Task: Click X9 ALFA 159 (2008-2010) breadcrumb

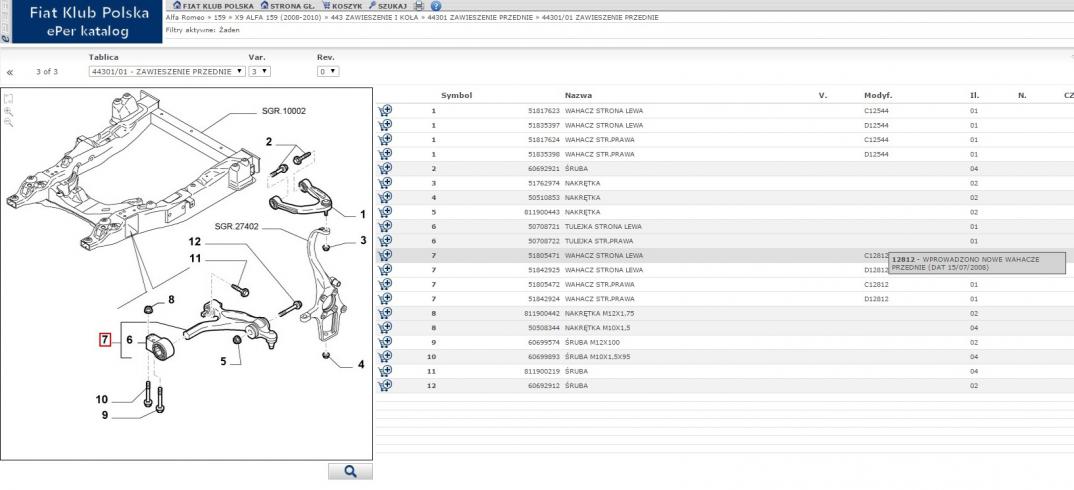Action: click(278, 17)
